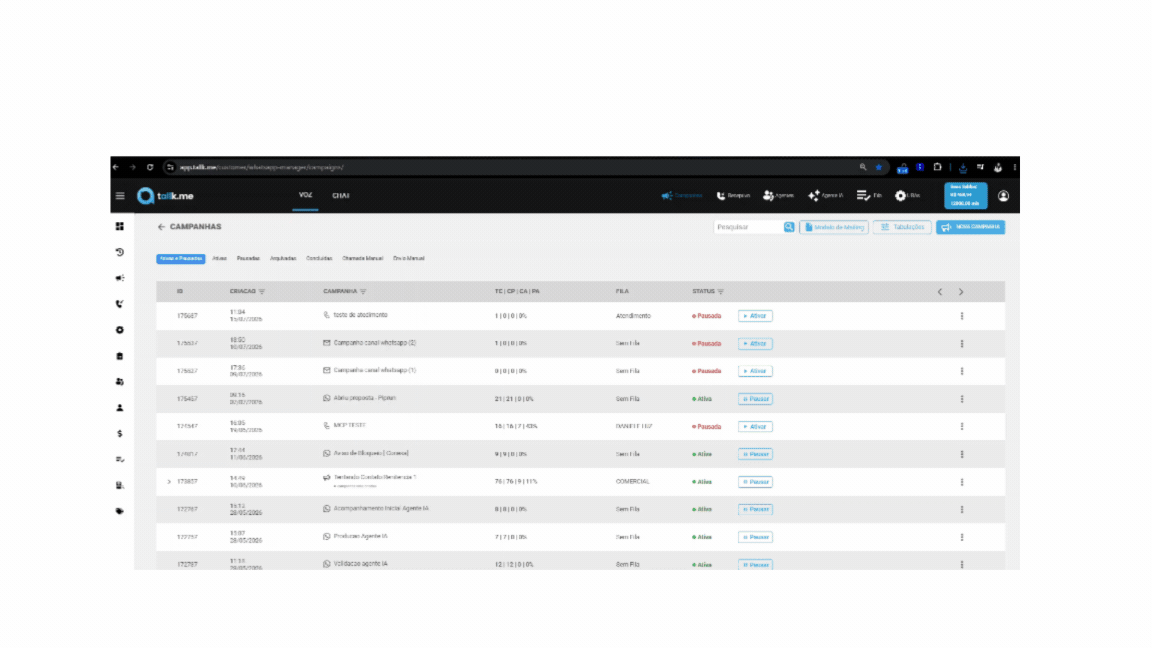Go back using the arrow beside CAMPANHAS
This screenshot has height=648, width=1152.
tap(161, 227)
